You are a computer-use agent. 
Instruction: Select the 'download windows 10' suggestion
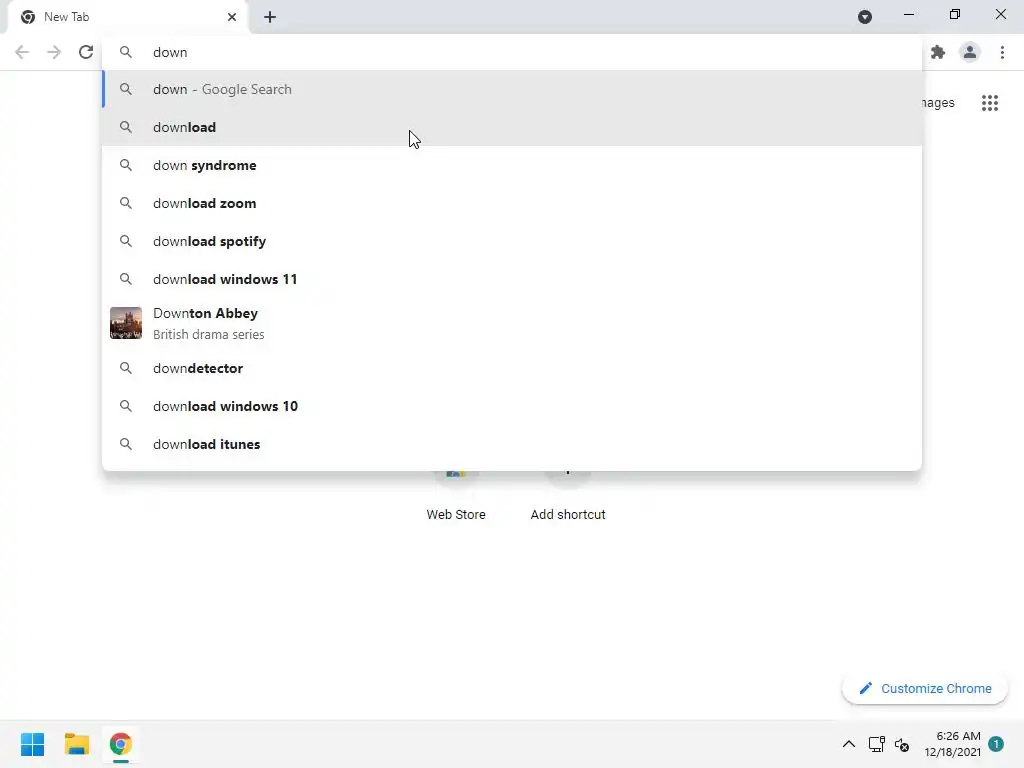(x=512, y=406)
